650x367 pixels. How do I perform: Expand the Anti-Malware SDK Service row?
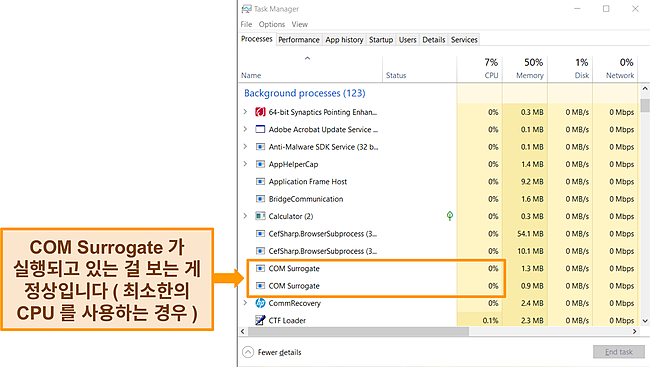click(245, 147)
